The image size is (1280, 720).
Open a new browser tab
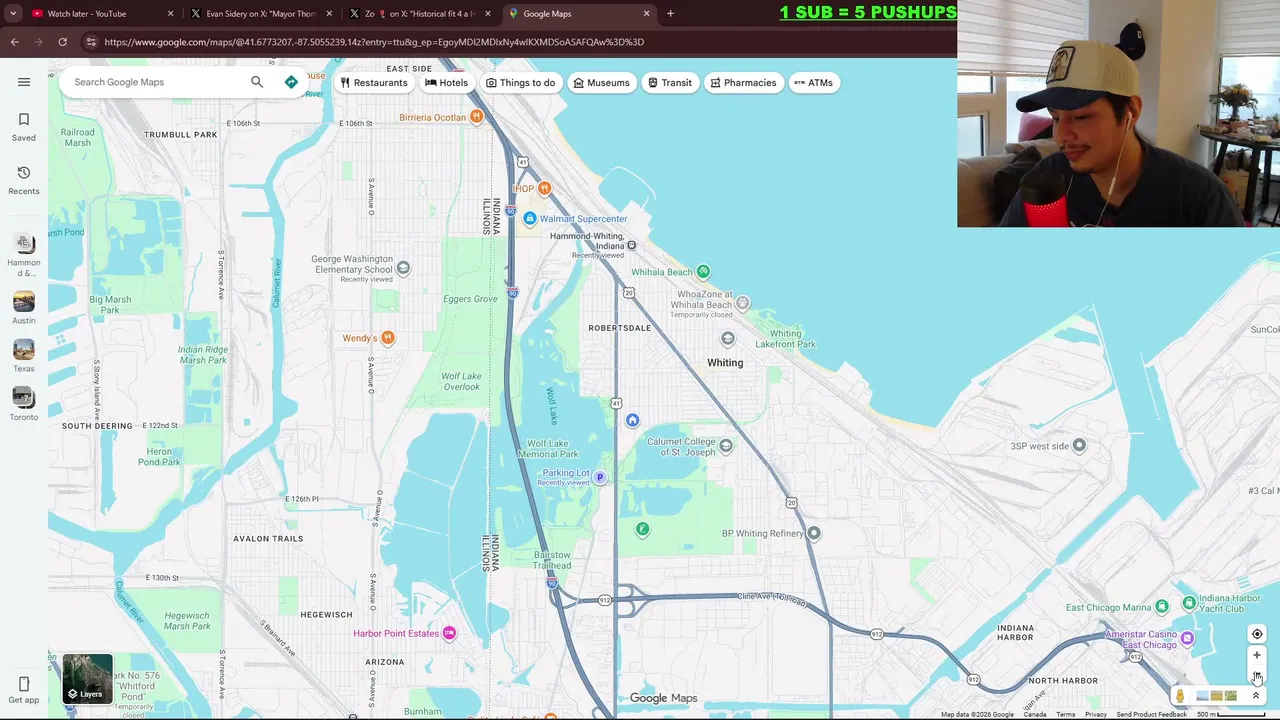tap(670, 14)
